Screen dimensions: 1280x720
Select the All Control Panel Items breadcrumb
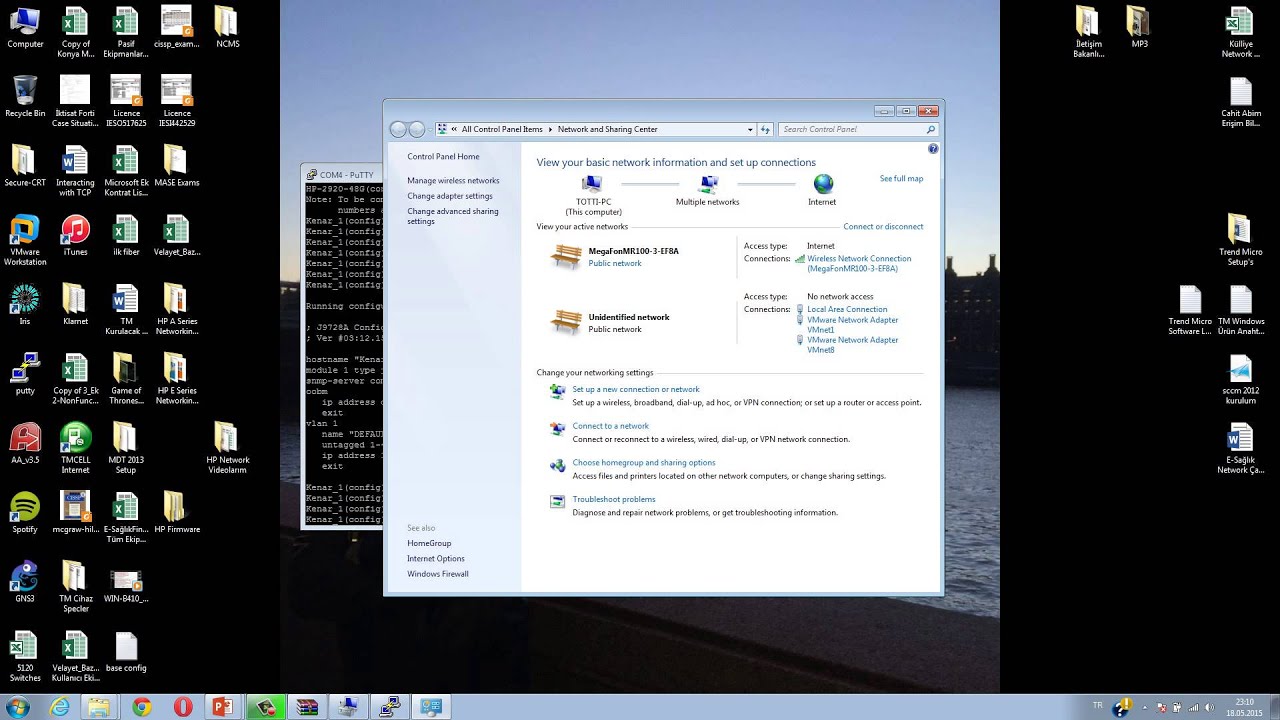502,129
